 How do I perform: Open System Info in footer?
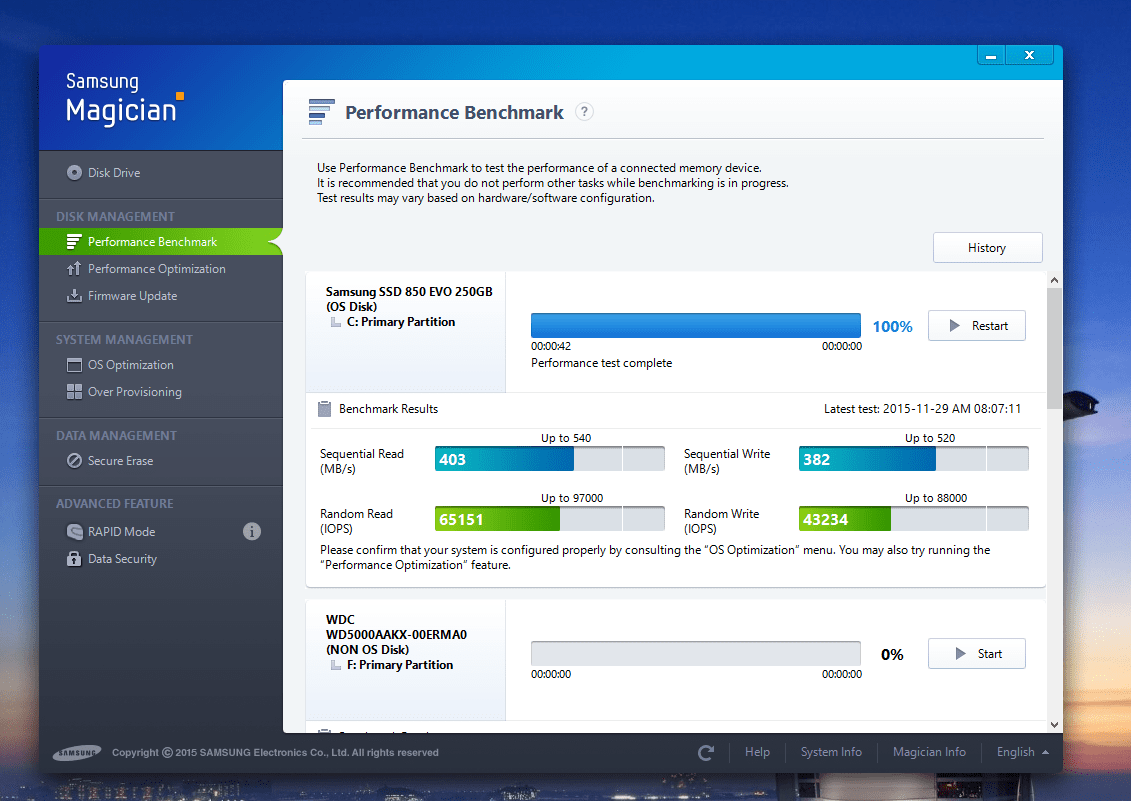coord(831,752)
